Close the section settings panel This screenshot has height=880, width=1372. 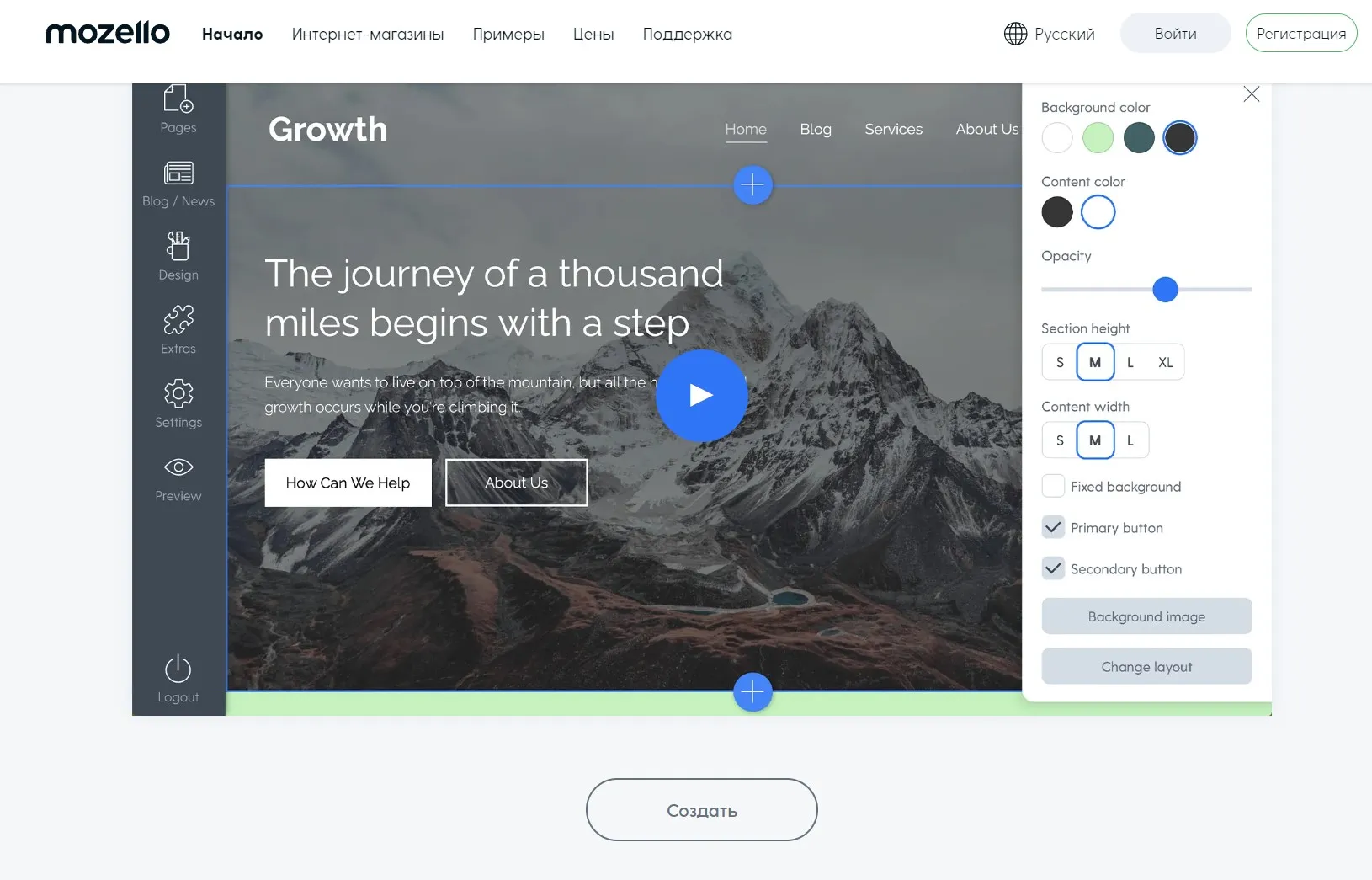point(1252,94)
